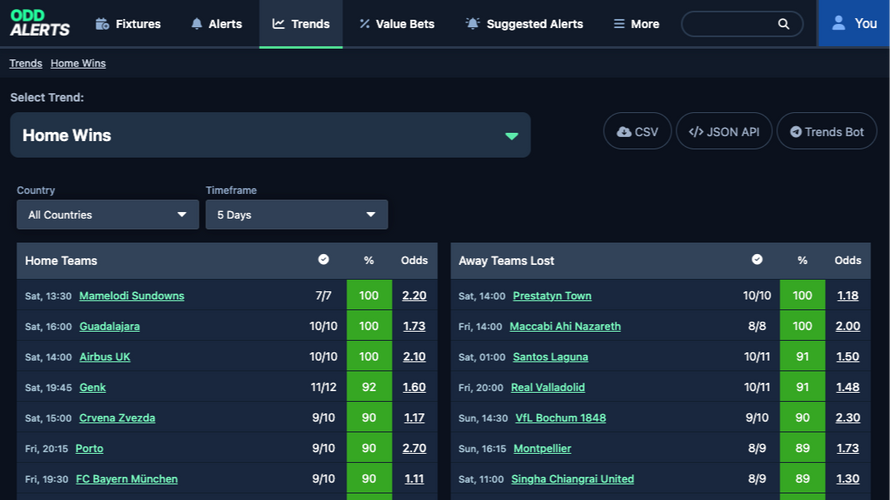Click Singha Chiangrai United odds 1.30

pyautogui.click(x=847, y=479)
